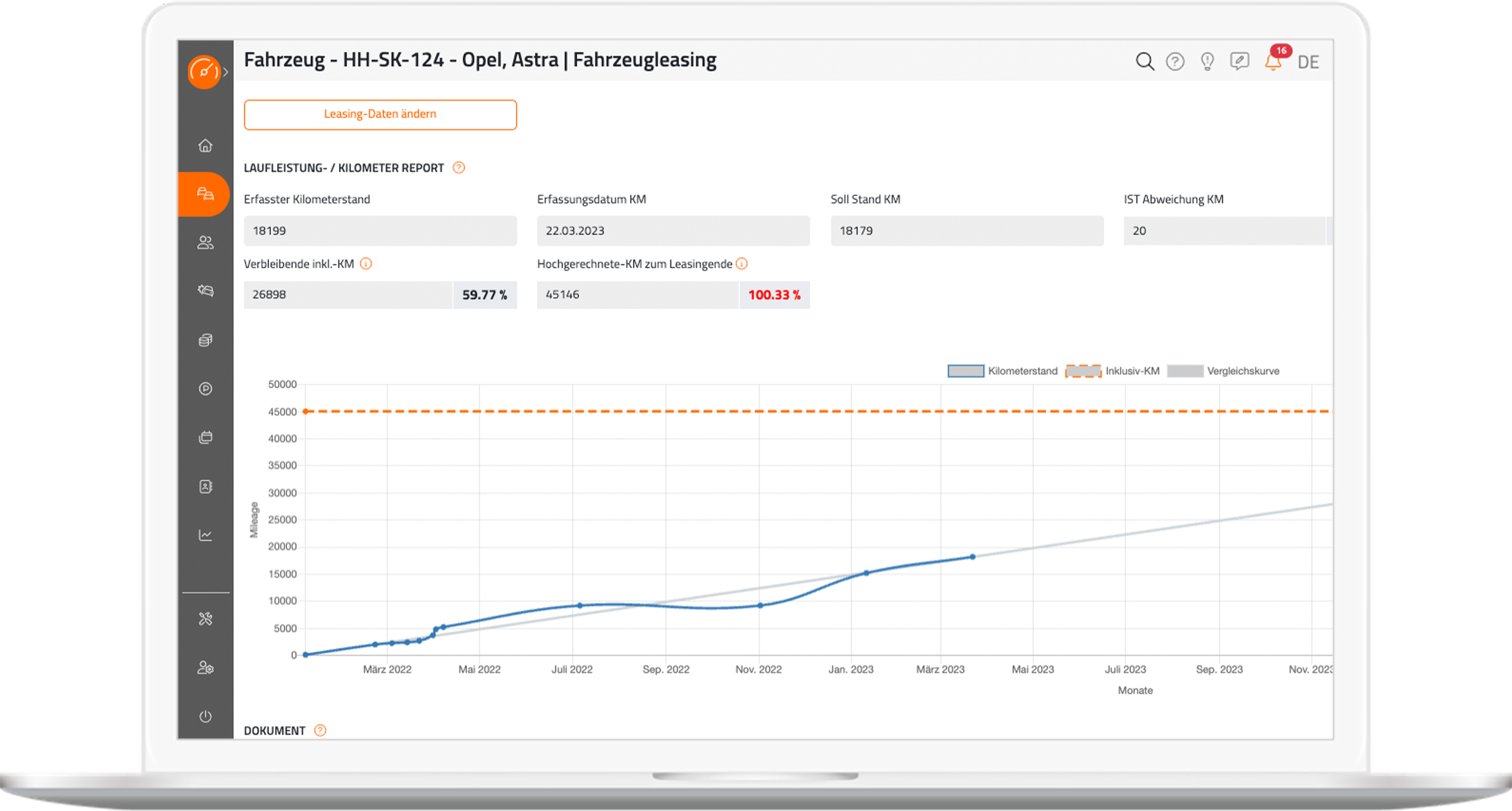The height and width of the screenshot is (811, 1512).
Task: Click the mileage data point near Jan. 2023
Action: click(x=866, y=573)
